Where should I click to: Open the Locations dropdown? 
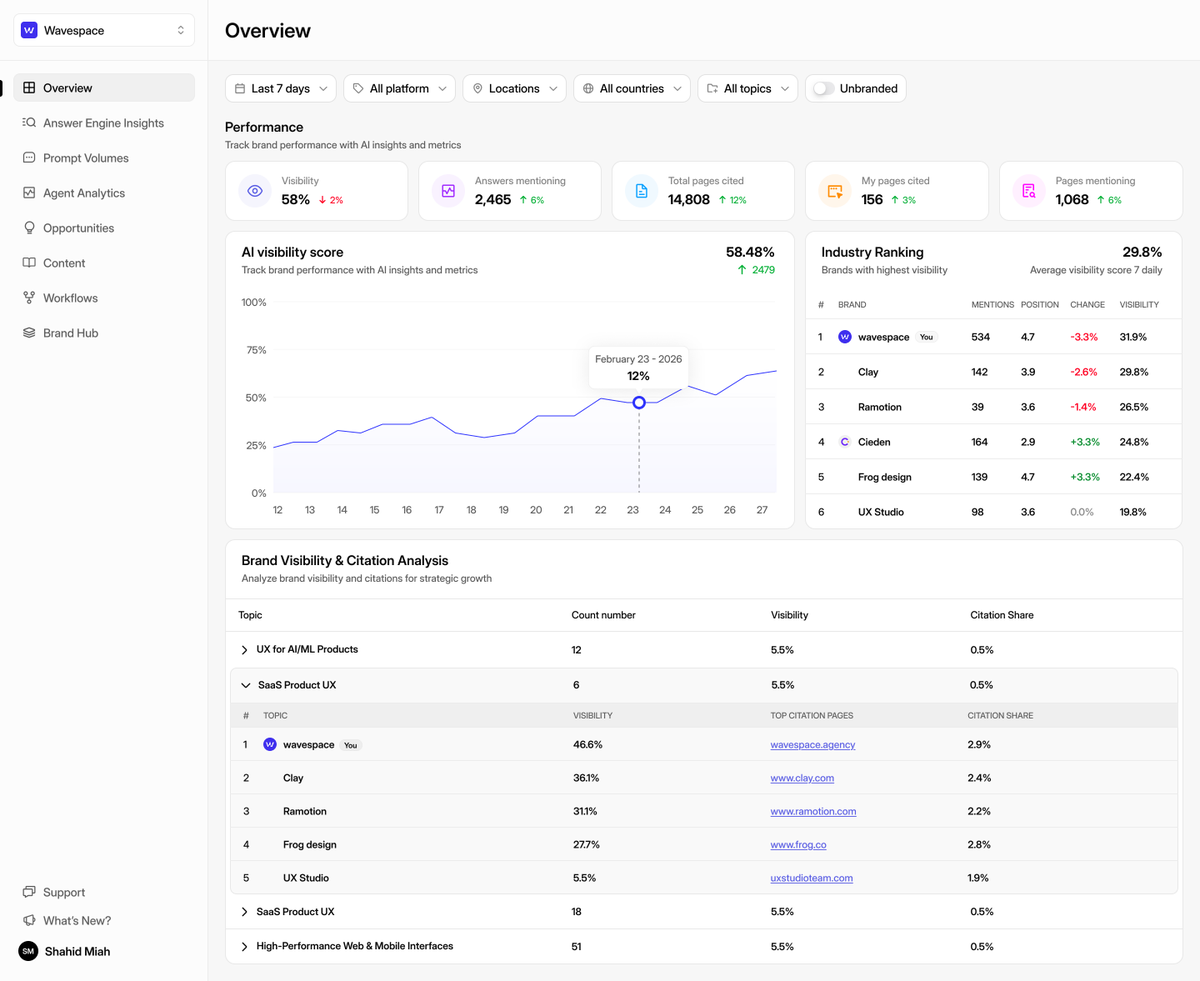coord(514,89)
